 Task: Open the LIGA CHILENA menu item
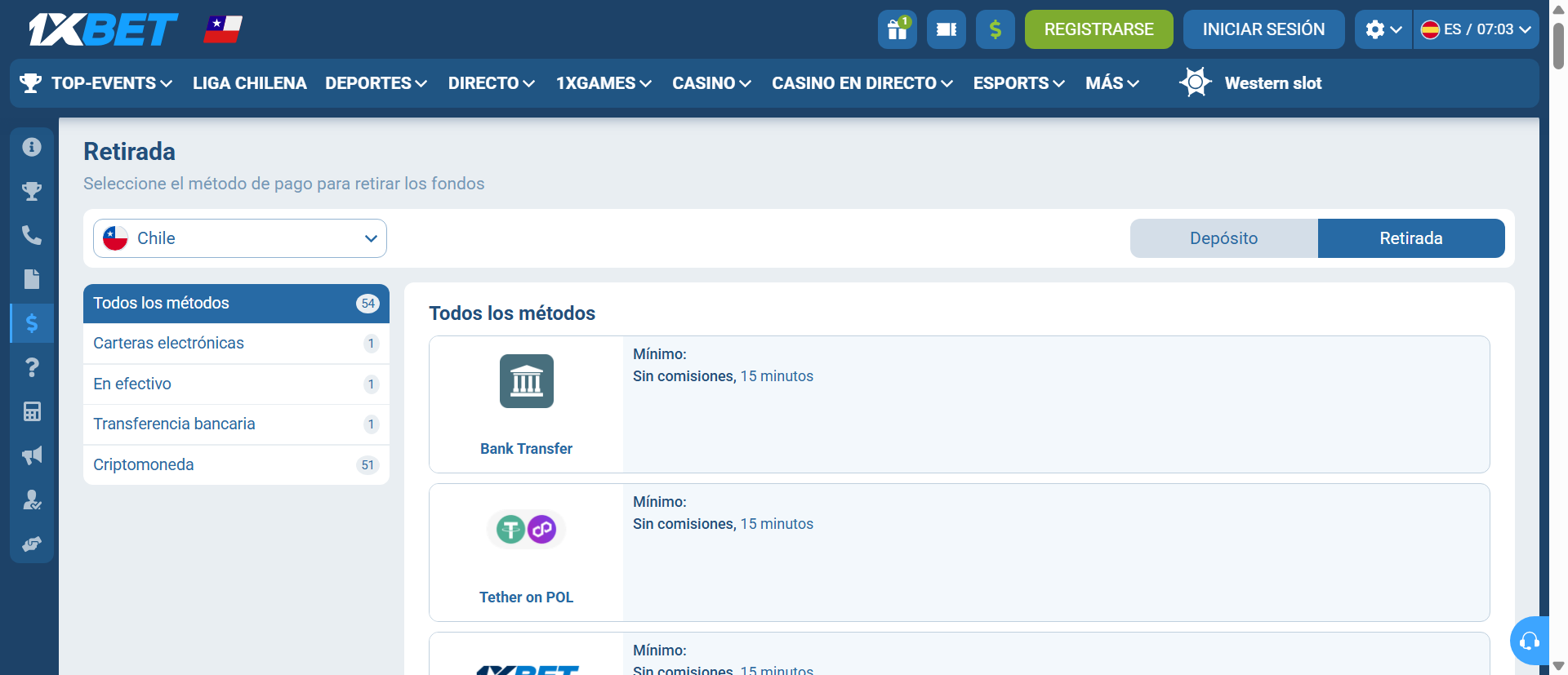250,83
